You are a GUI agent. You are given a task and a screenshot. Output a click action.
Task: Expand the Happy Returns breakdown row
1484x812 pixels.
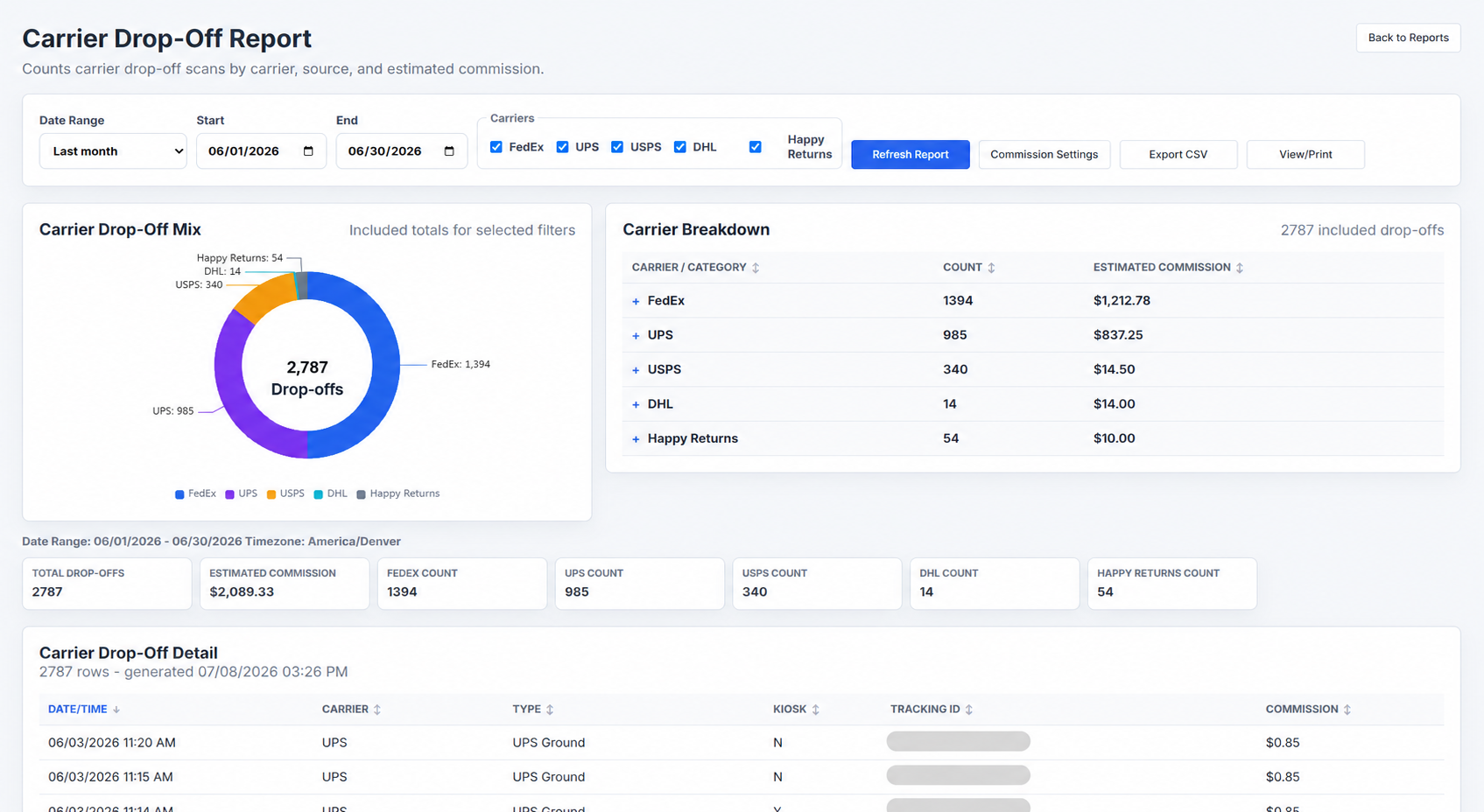click(x=636, y=439)
